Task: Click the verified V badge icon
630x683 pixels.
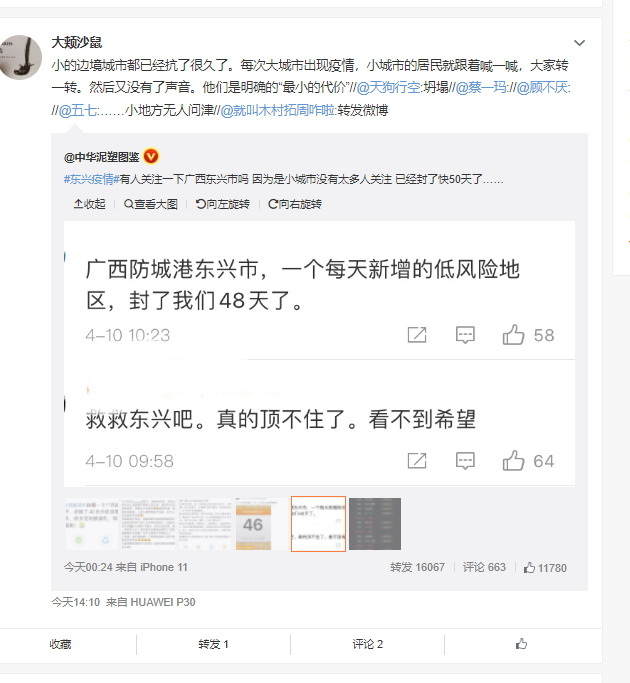Action: pos(151,156)
